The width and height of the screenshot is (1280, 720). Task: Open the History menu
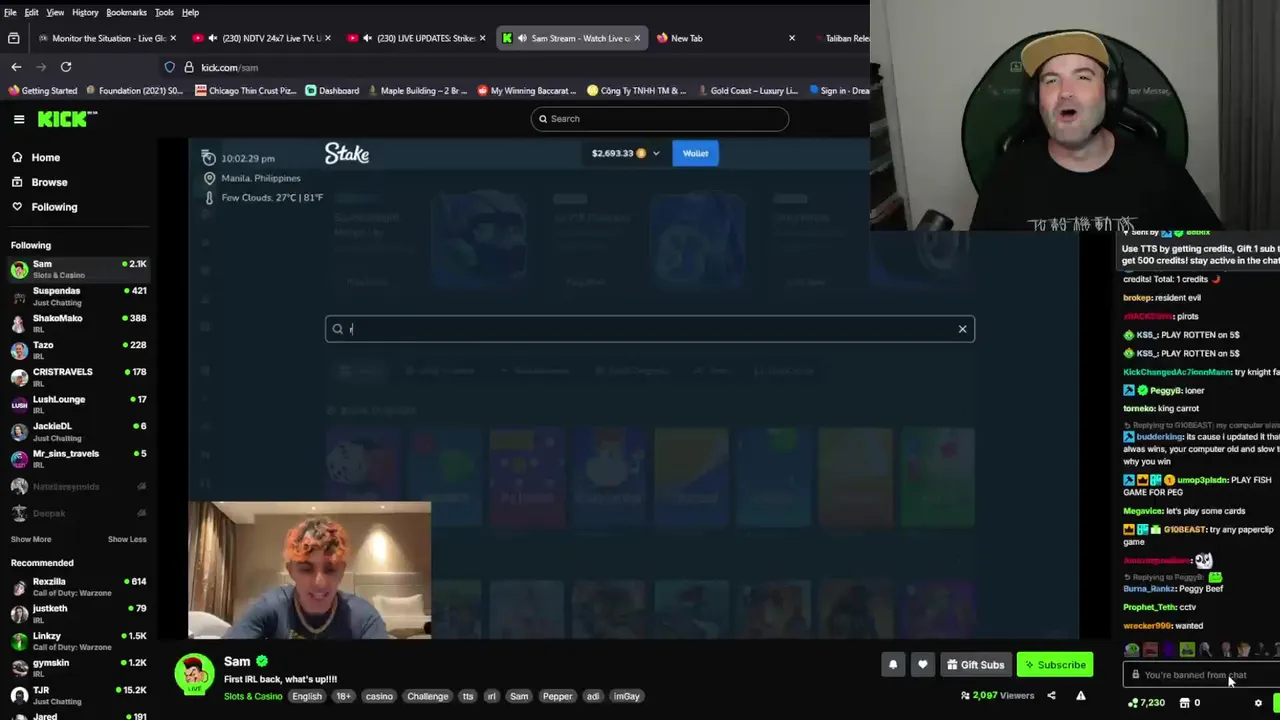(x=85, y=12)
